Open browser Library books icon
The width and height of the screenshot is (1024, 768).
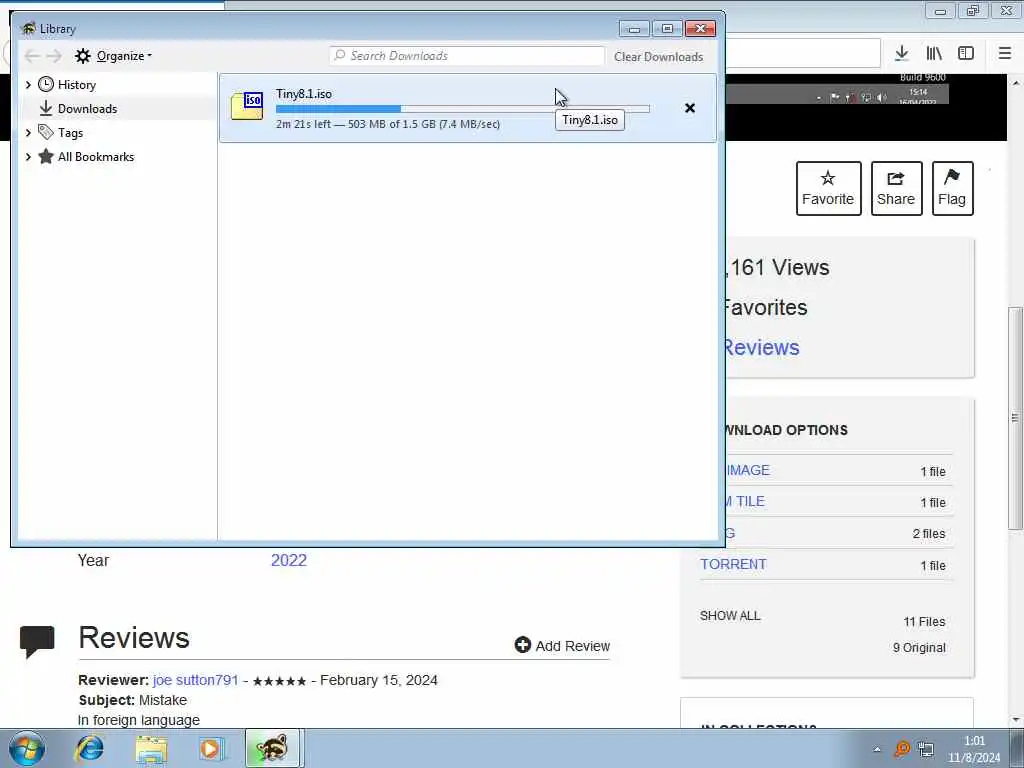coord(934,54)
